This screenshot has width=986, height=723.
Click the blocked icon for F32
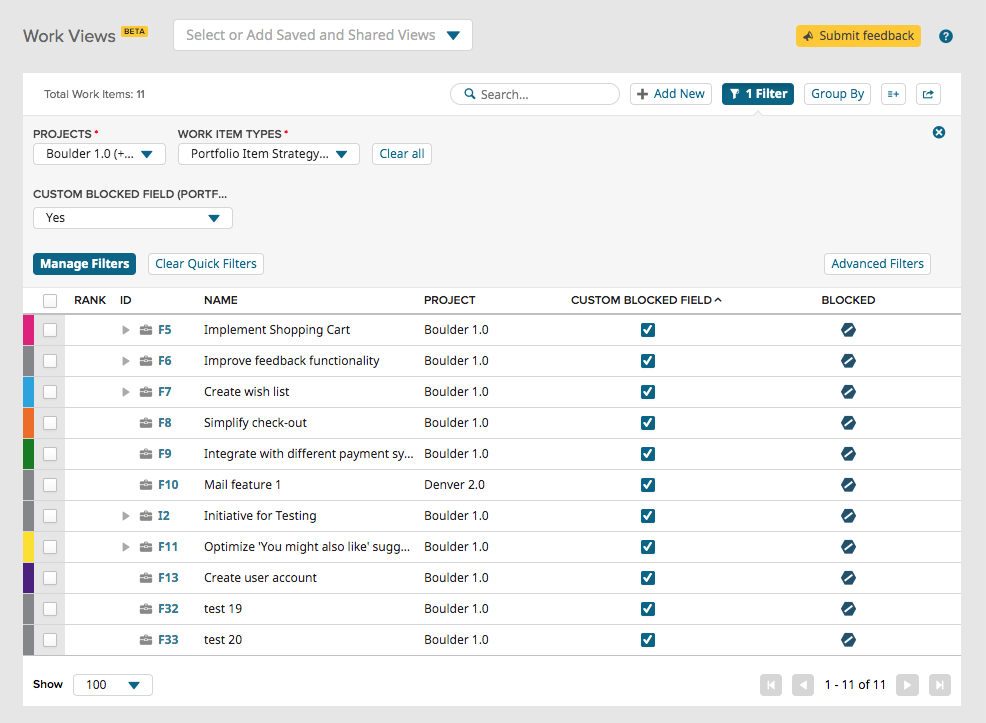pos(848,609)
